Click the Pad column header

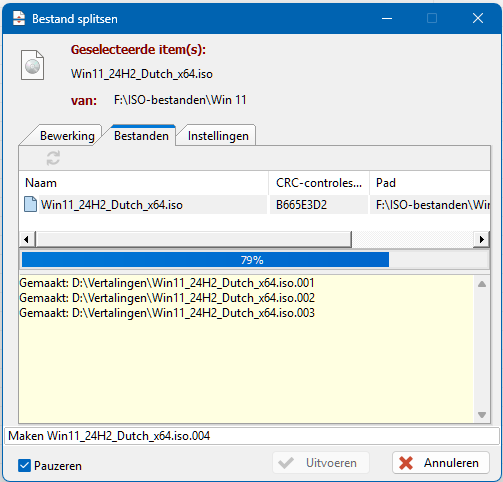430,183
